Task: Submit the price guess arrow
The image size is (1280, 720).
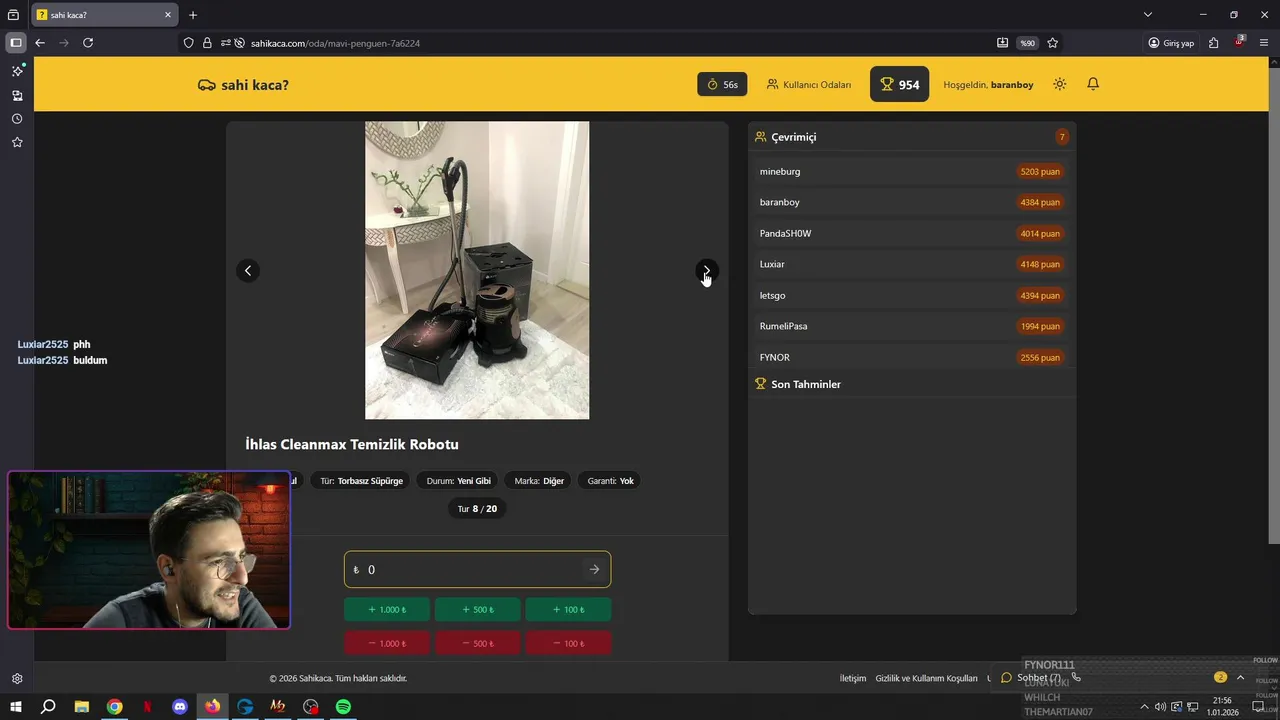Action: pyautogui.click(x=594, y=569)
